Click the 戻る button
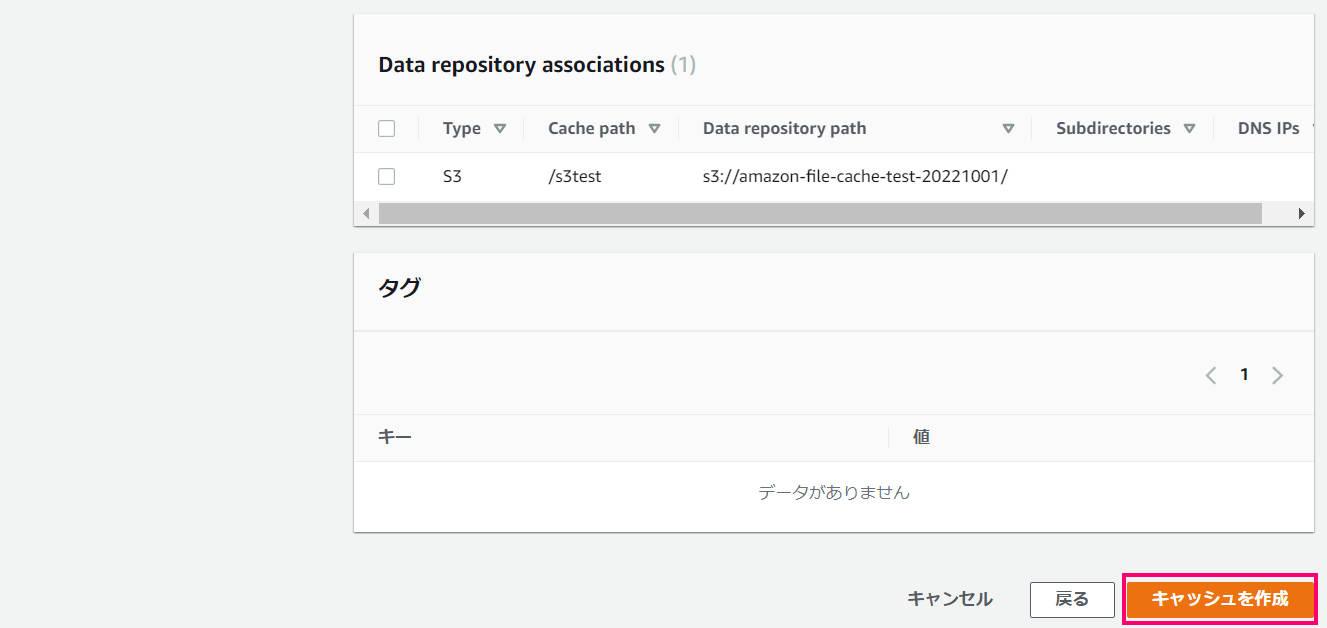 pyautogui.click(x=1072, y=599)
